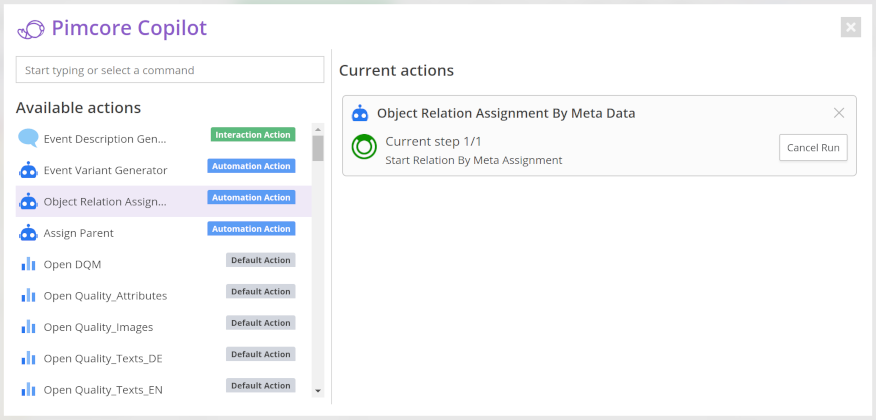Click the Current actions heading

pos(397,70)
